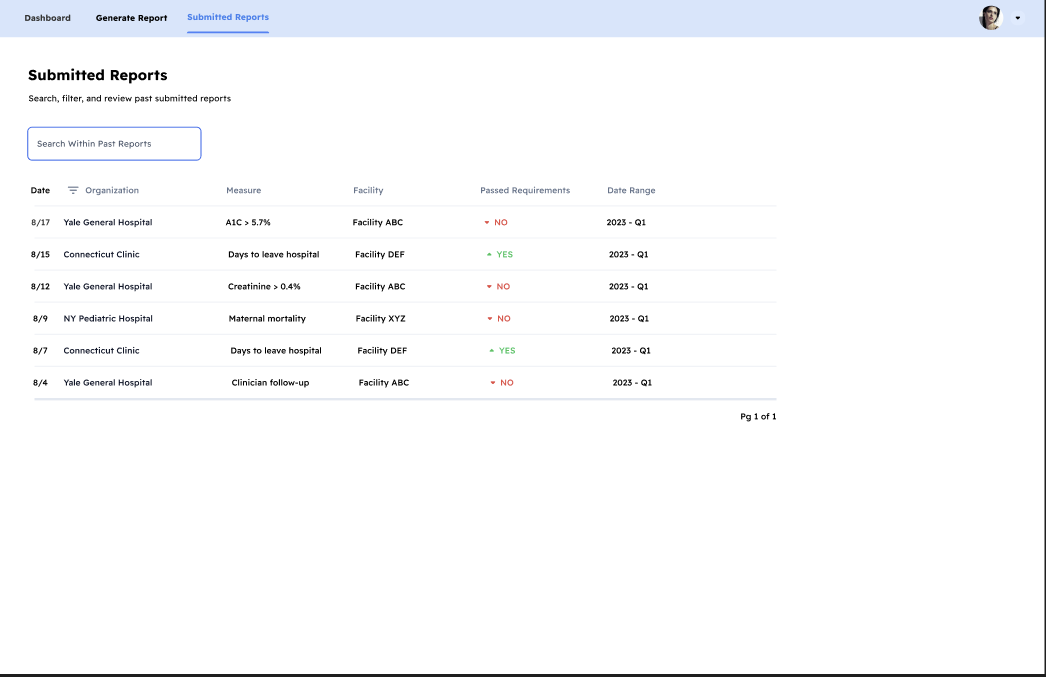The height and width of the screenshot is (677, 1046).
Task: Open the Date Range column header menu
Action: [x=631, y=190]
